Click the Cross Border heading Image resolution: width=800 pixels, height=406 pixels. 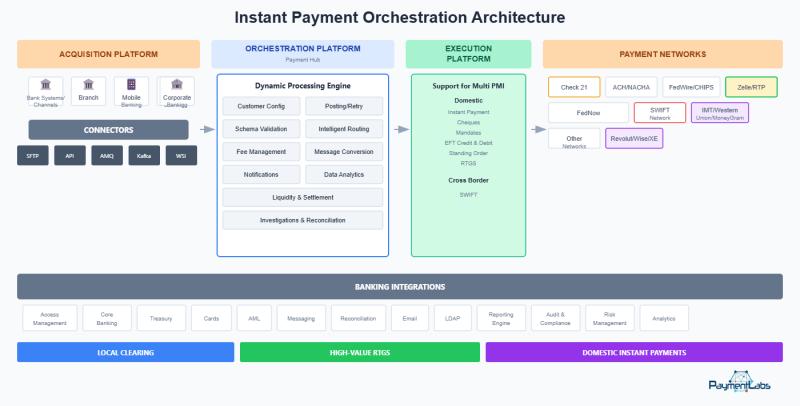point(468,181)
